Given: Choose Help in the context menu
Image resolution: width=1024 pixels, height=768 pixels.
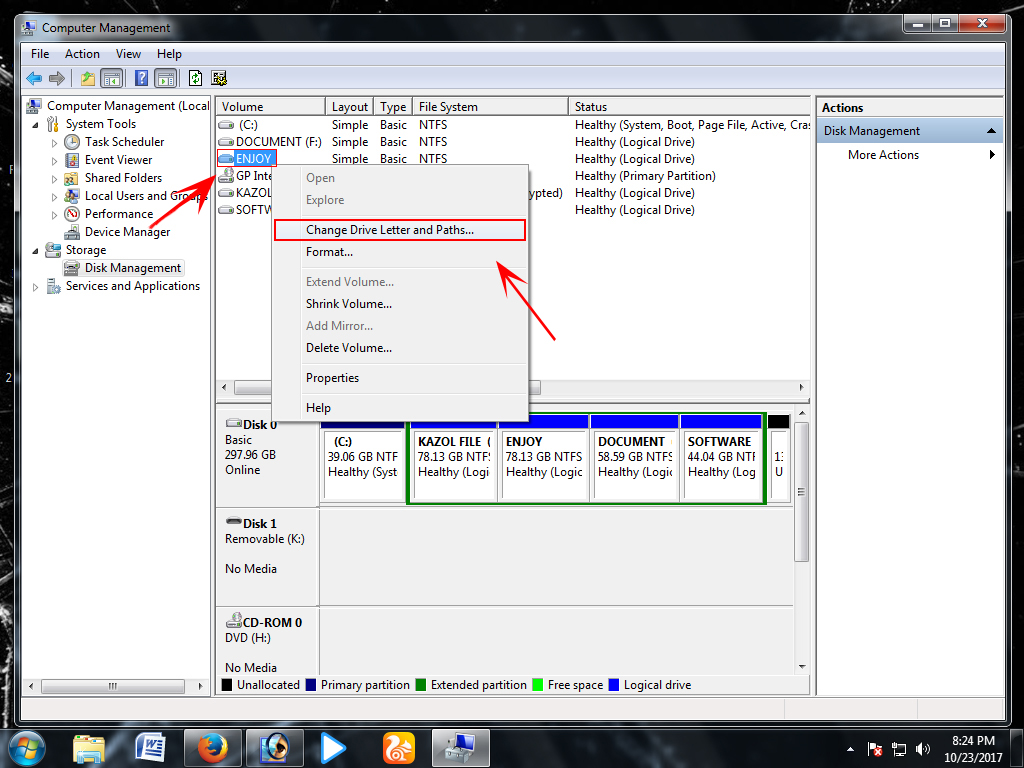Looking at the screenshot, I should pos(400,408).
